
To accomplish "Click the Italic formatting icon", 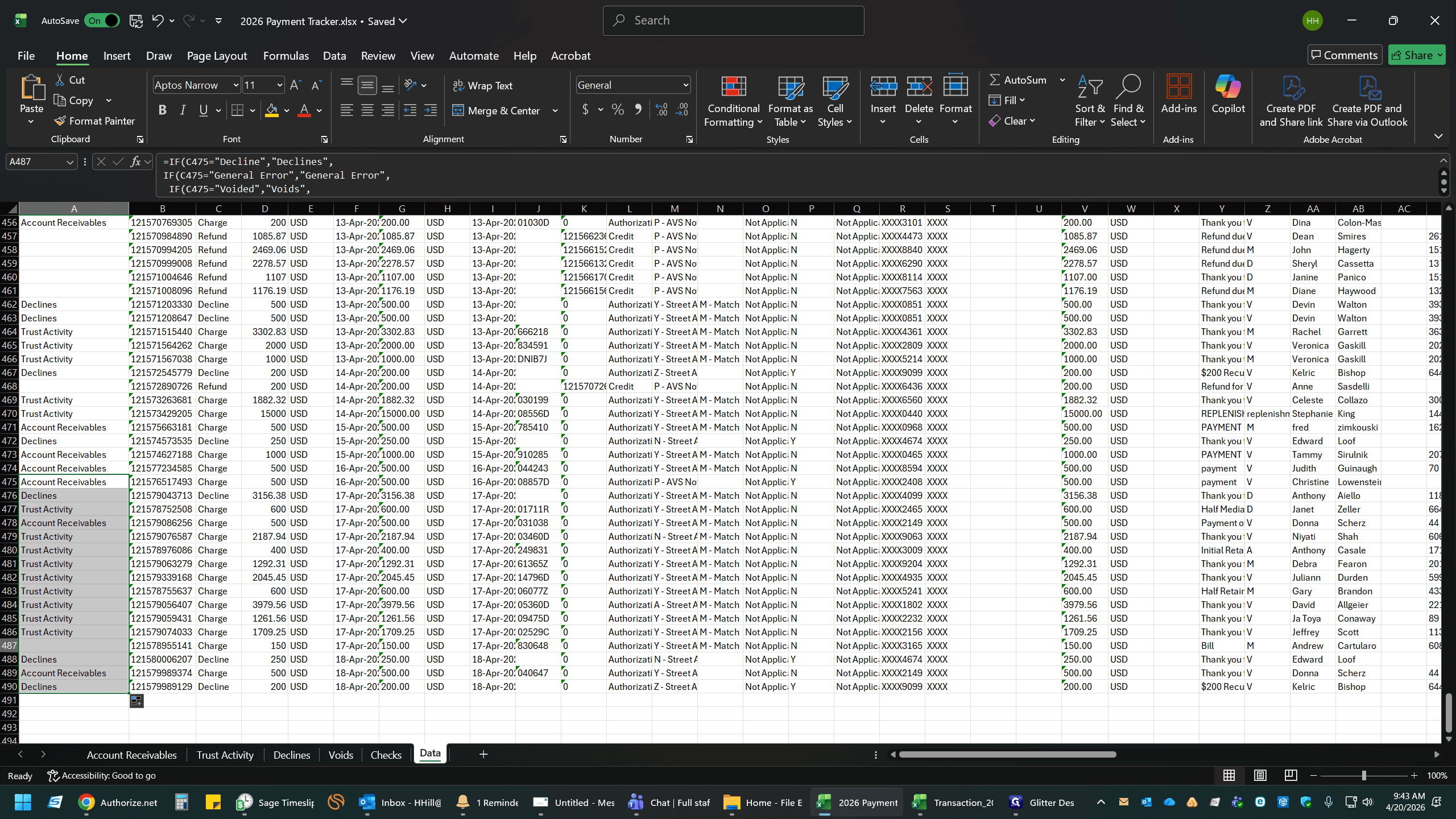I will tap(183, 110).
